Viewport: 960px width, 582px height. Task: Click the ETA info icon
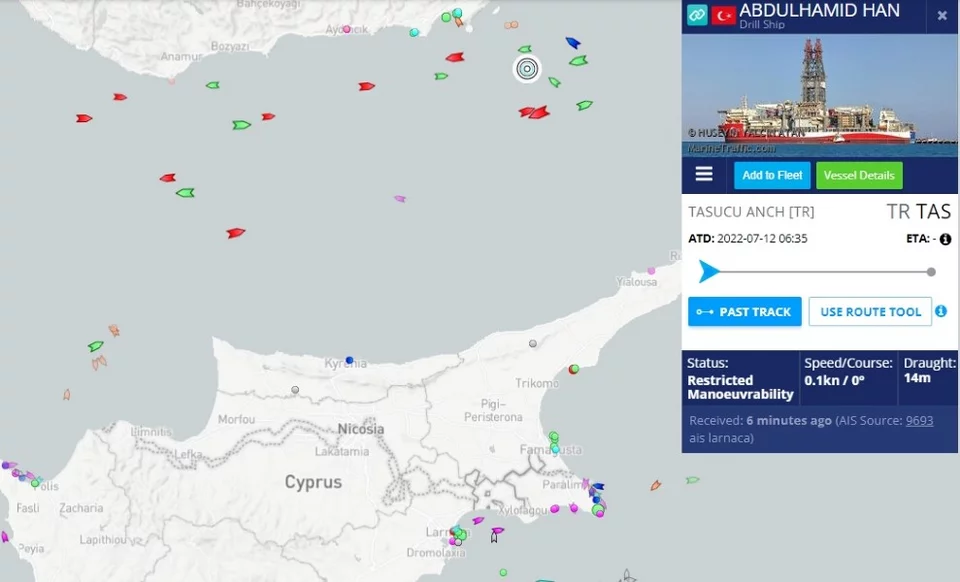click(x=945, y=239)
